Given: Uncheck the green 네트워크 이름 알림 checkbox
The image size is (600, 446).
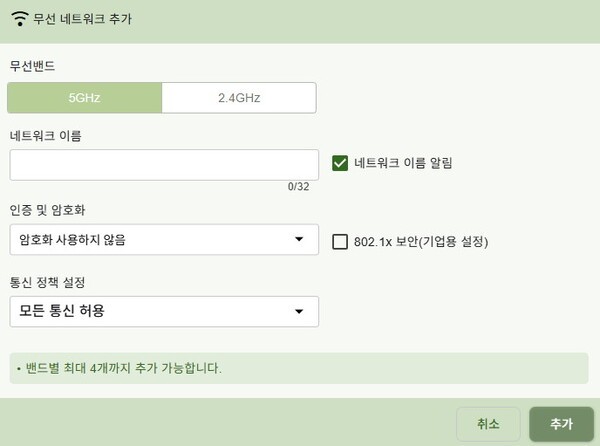Looking at the screenshot, I should pyautogui.click(x=340, y=162).
